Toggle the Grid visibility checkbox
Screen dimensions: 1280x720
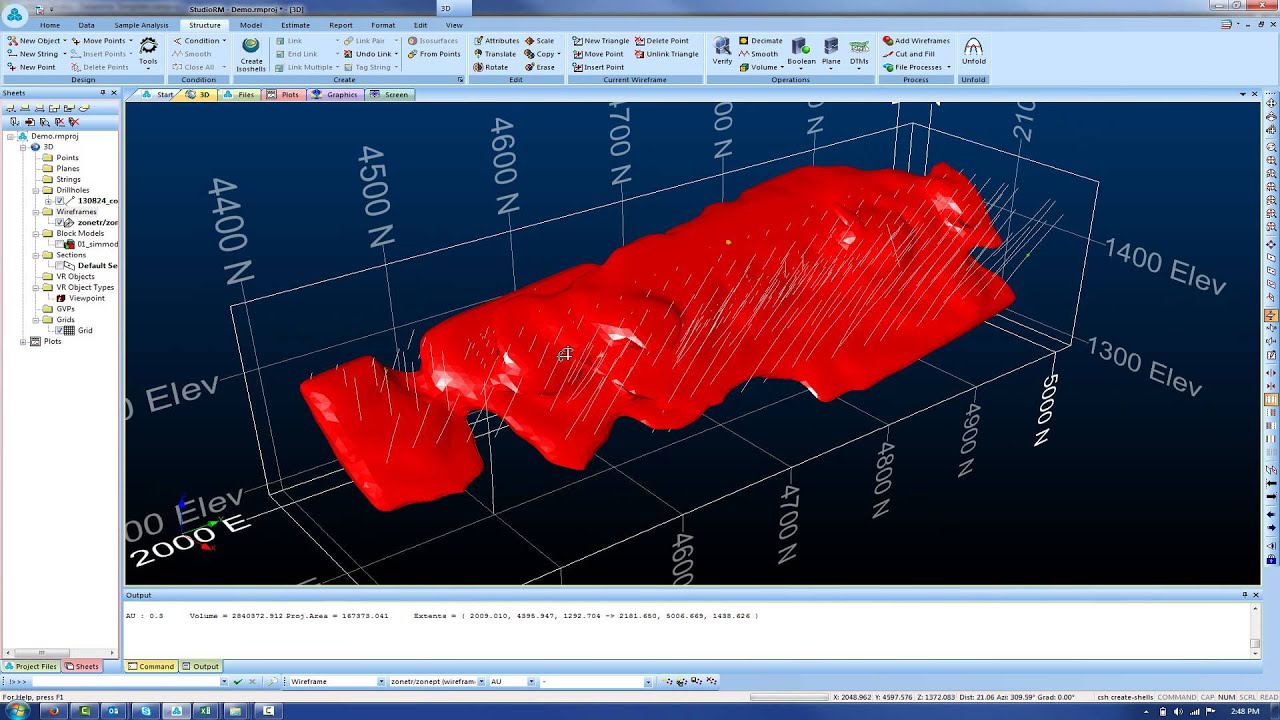[60, 330]
